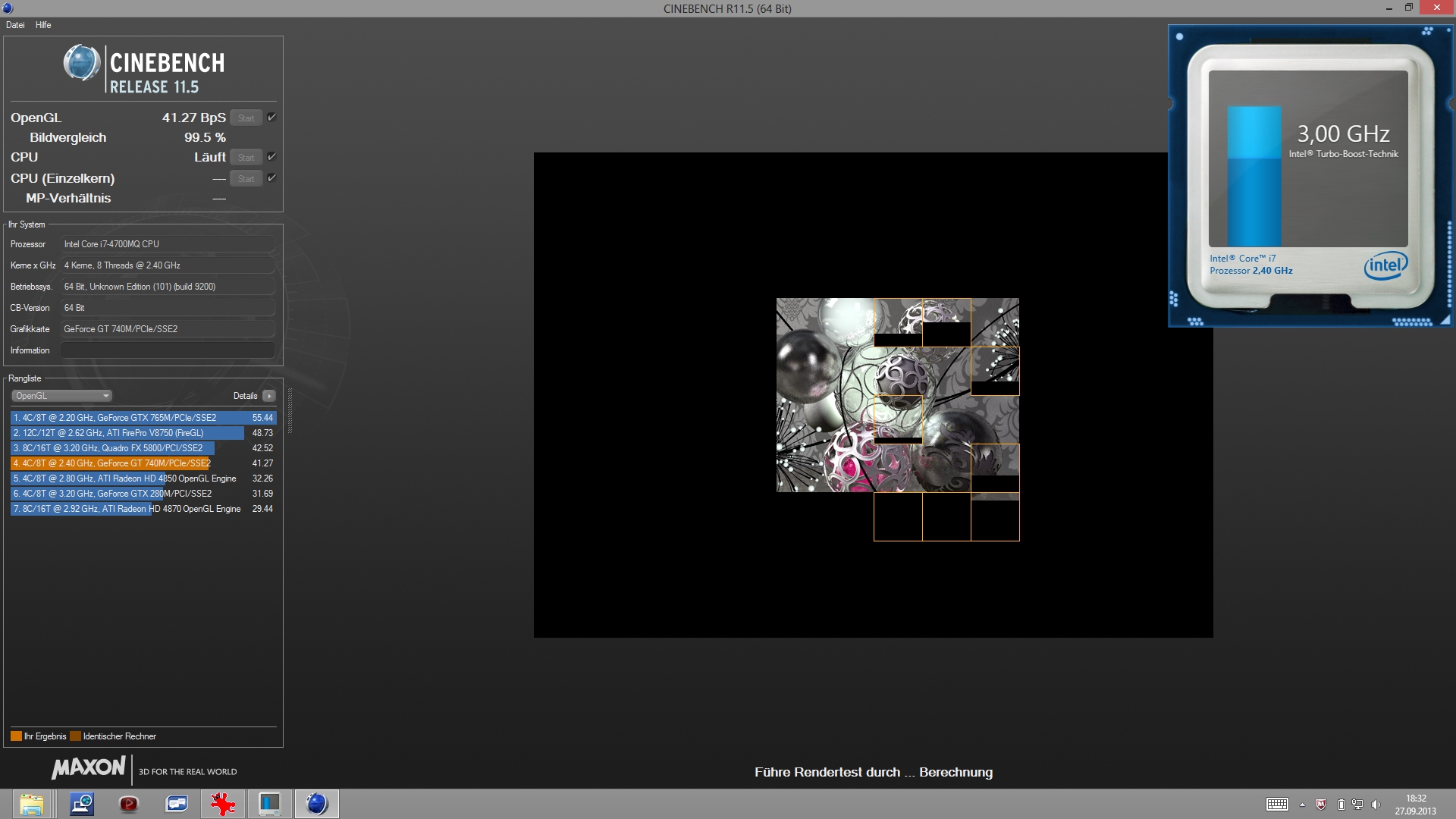The image size is (1456, 819).
Task: Toggle the CPU (Einzelkern) checkbox
Action: pos(271,177)
